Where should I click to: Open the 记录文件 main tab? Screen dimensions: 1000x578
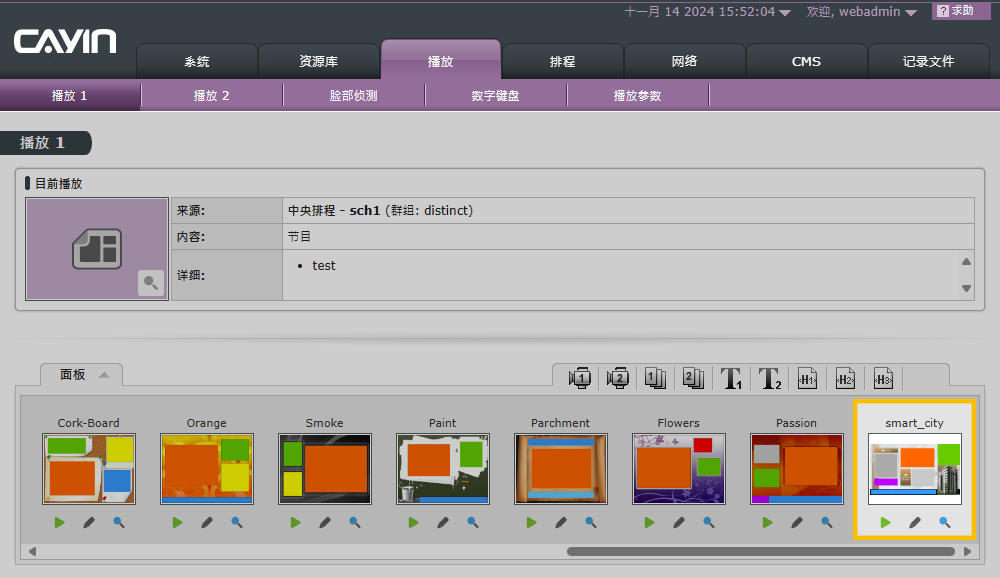tap(929, 61)
